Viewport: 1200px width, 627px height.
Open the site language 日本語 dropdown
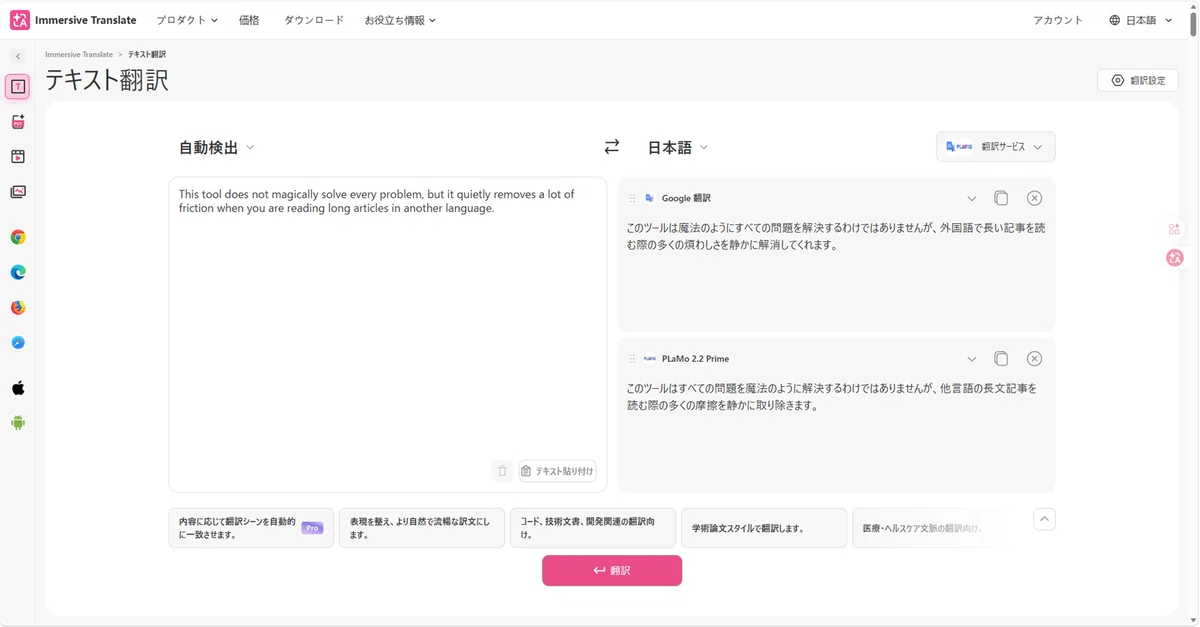tap(1141, 20)
